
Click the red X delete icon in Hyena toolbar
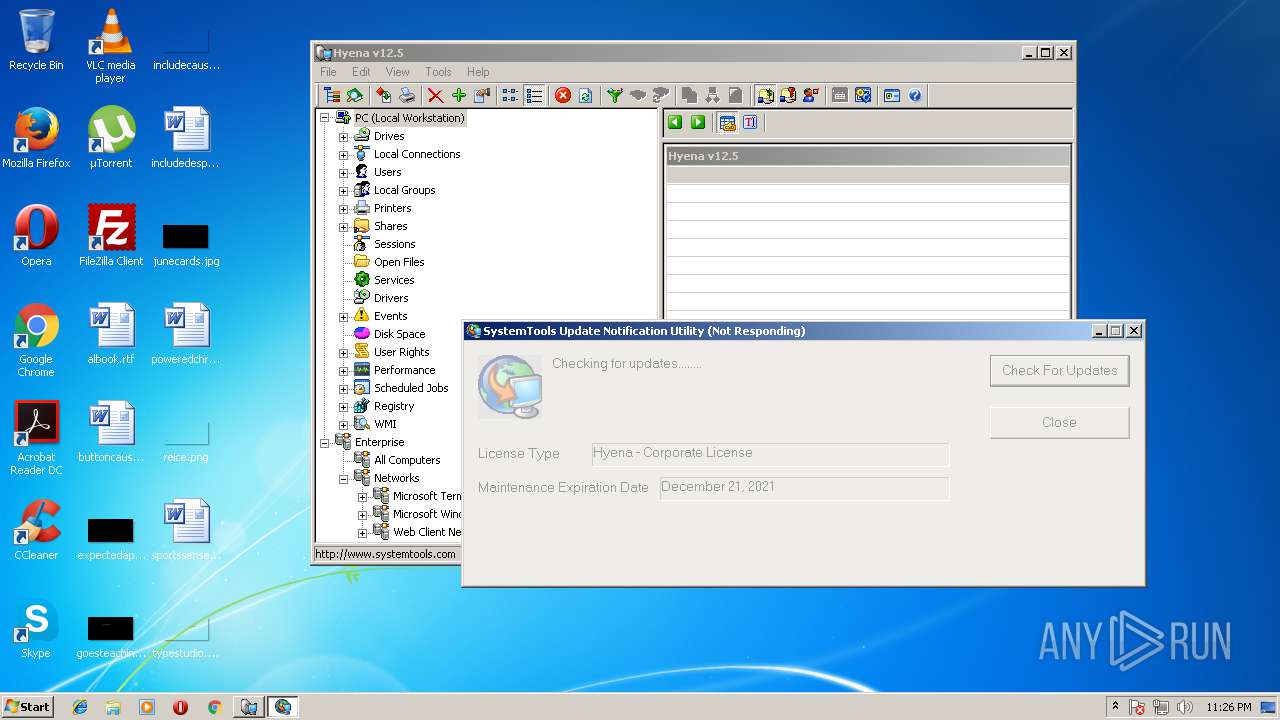click(435, 96)
